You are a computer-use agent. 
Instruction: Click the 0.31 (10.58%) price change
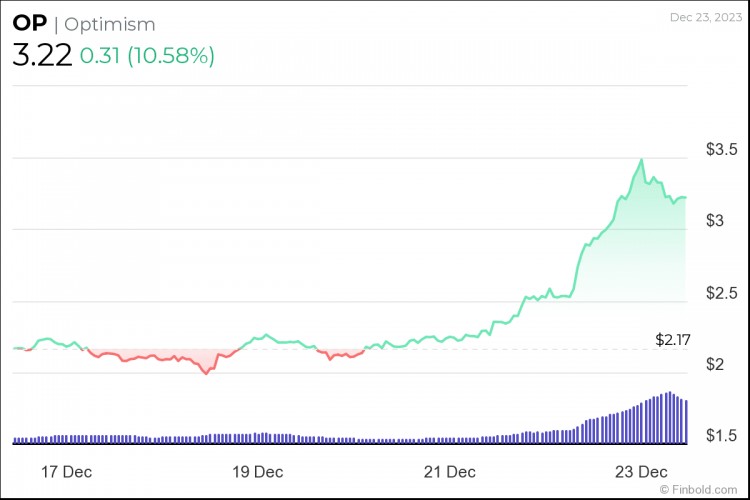coord(148,56)
